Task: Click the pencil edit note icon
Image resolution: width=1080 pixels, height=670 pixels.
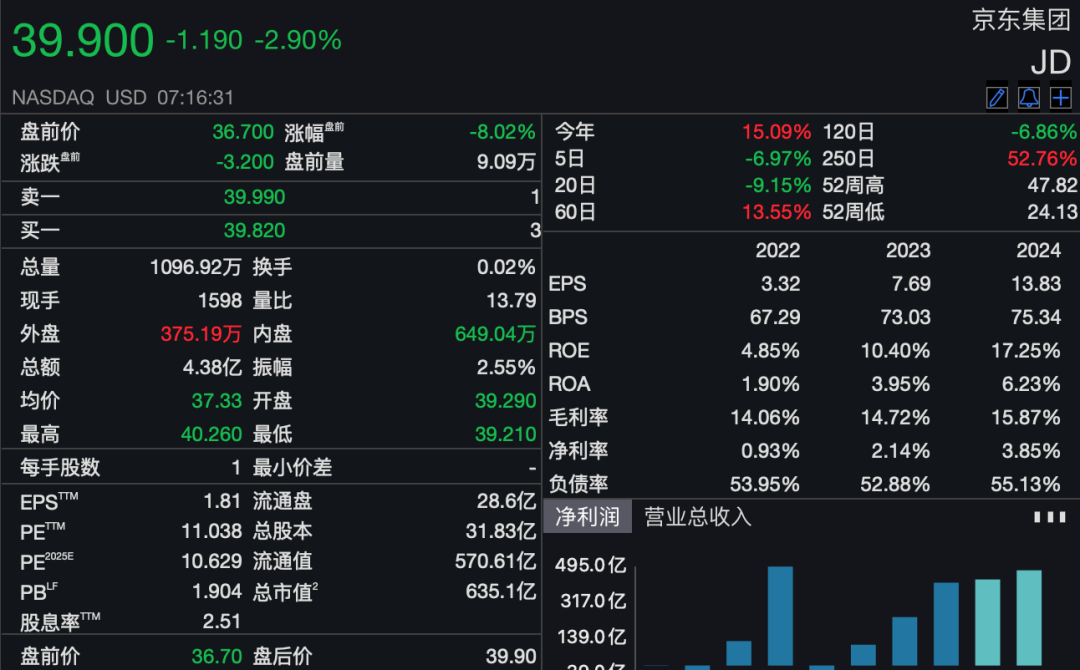Action: 997,97
